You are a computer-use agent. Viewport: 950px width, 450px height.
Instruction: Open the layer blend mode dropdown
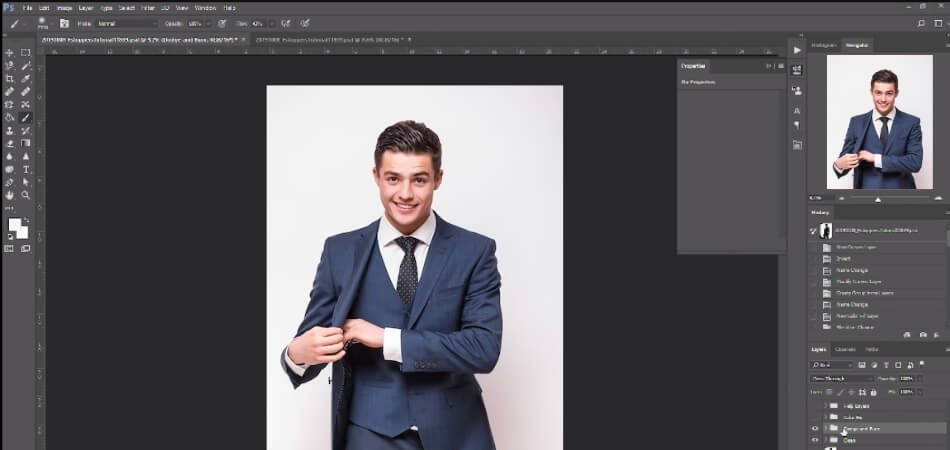coord(842,379)
